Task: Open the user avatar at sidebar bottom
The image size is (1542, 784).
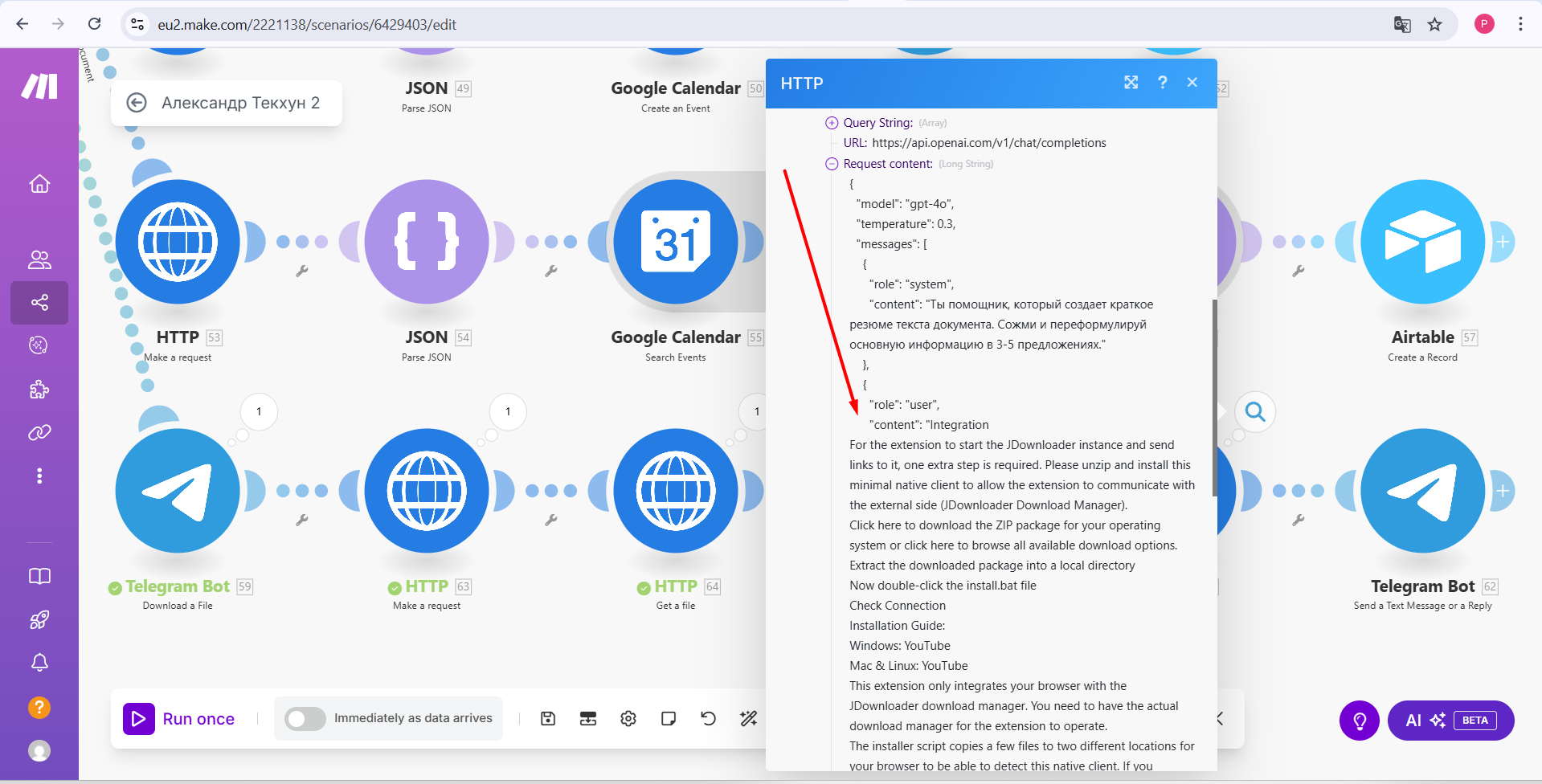Action: point(39,750)
